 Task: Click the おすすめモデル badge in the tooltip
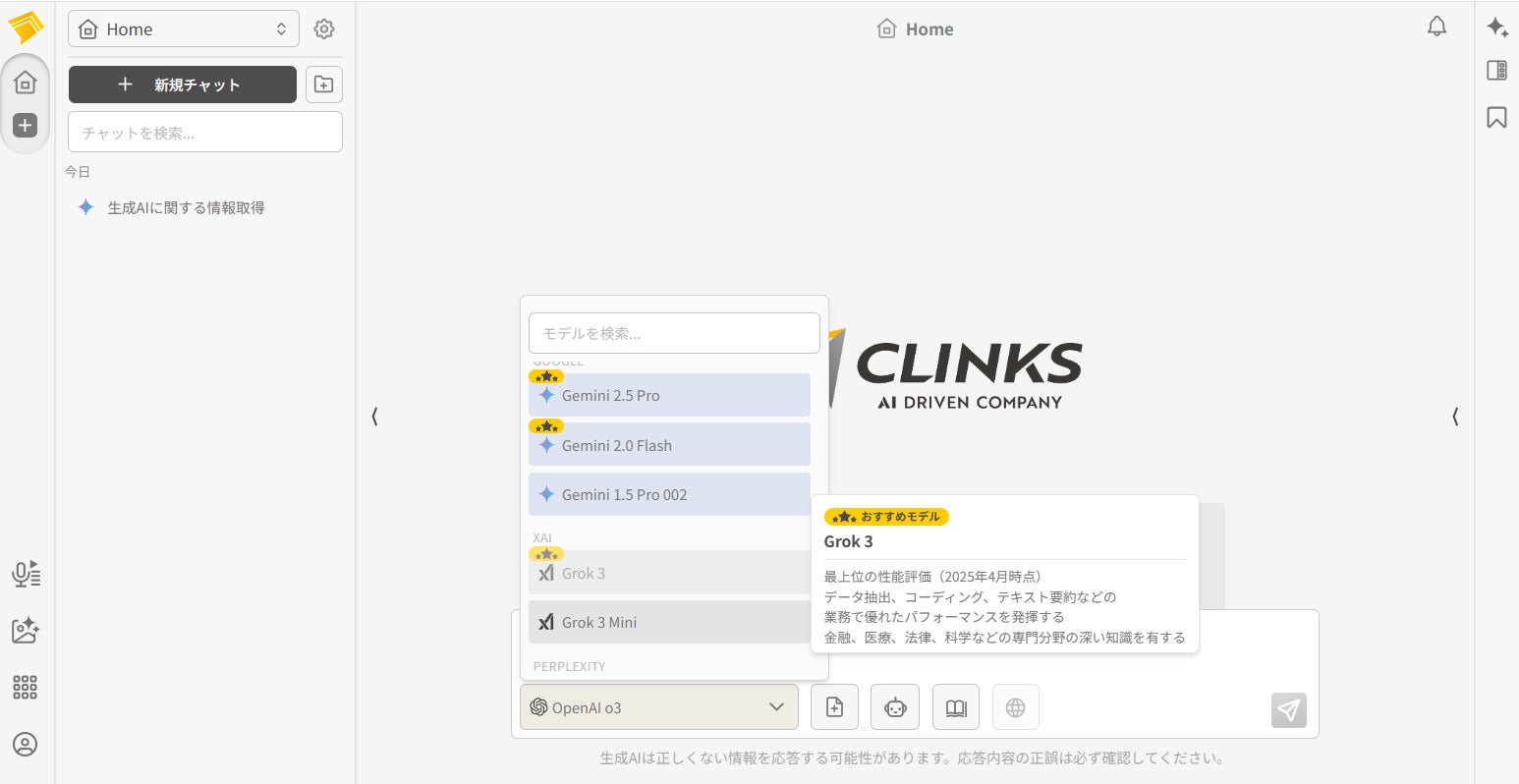(886, 517)
